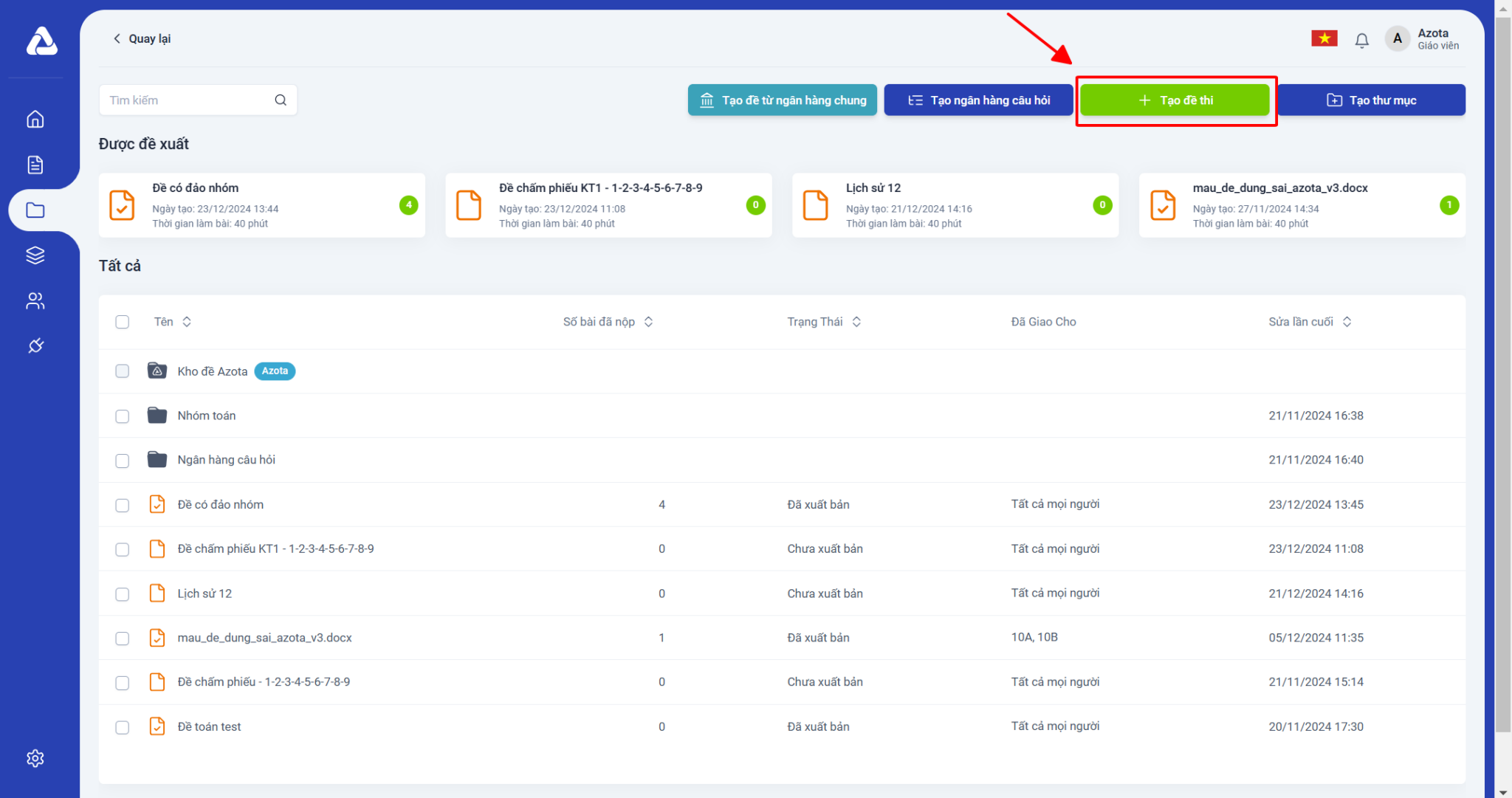The width and height of the screenshot is (1512, 798).
Task: Open the Ngân hàng câu hỏi folder
Action: 226,460
